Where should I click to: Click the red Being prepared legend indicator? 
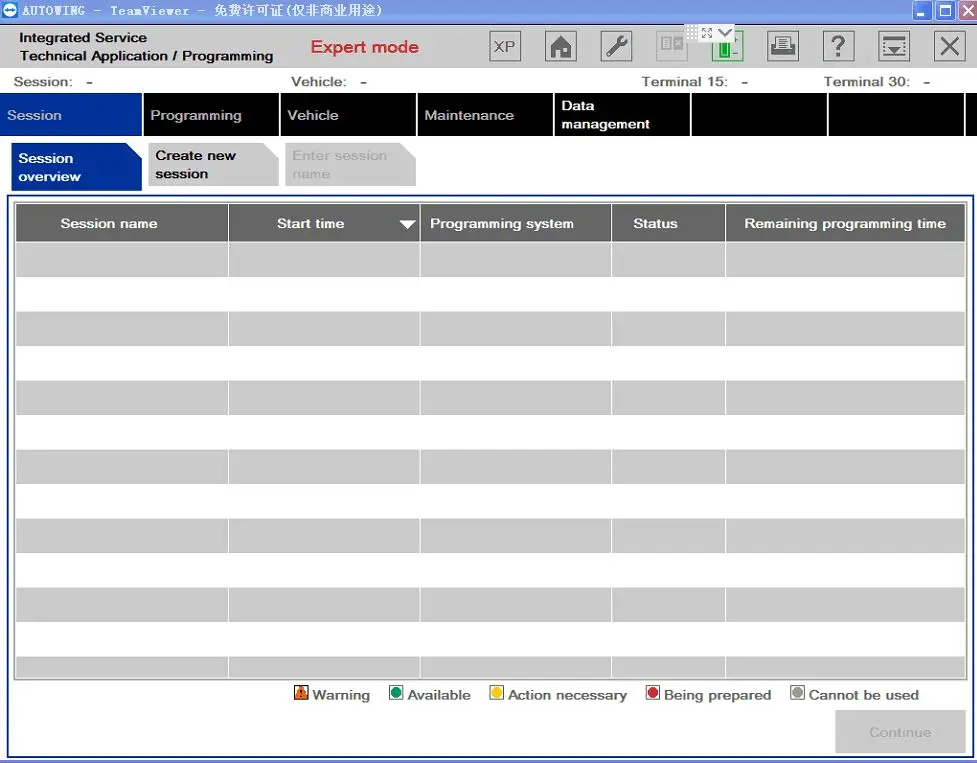652,693
